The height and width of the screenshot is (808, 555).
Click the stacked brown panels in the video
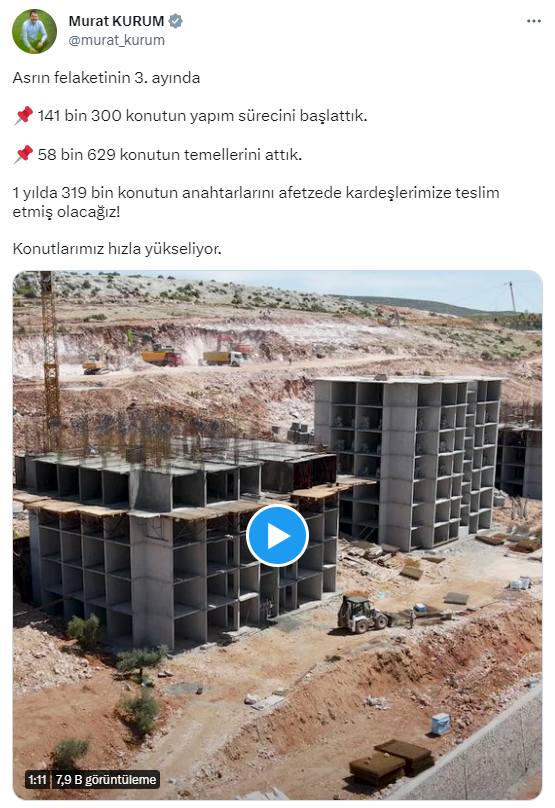tap(393, 763)
